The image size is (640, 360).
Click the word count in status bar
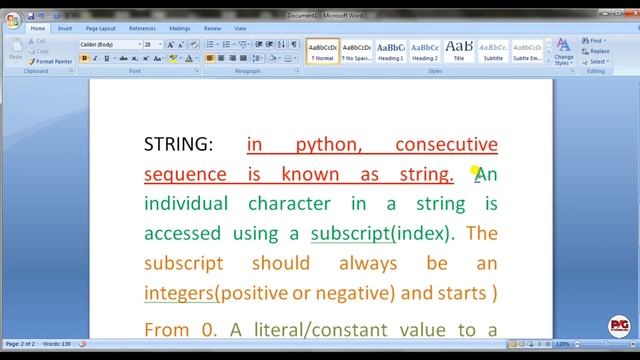click(x=57, y=344)
